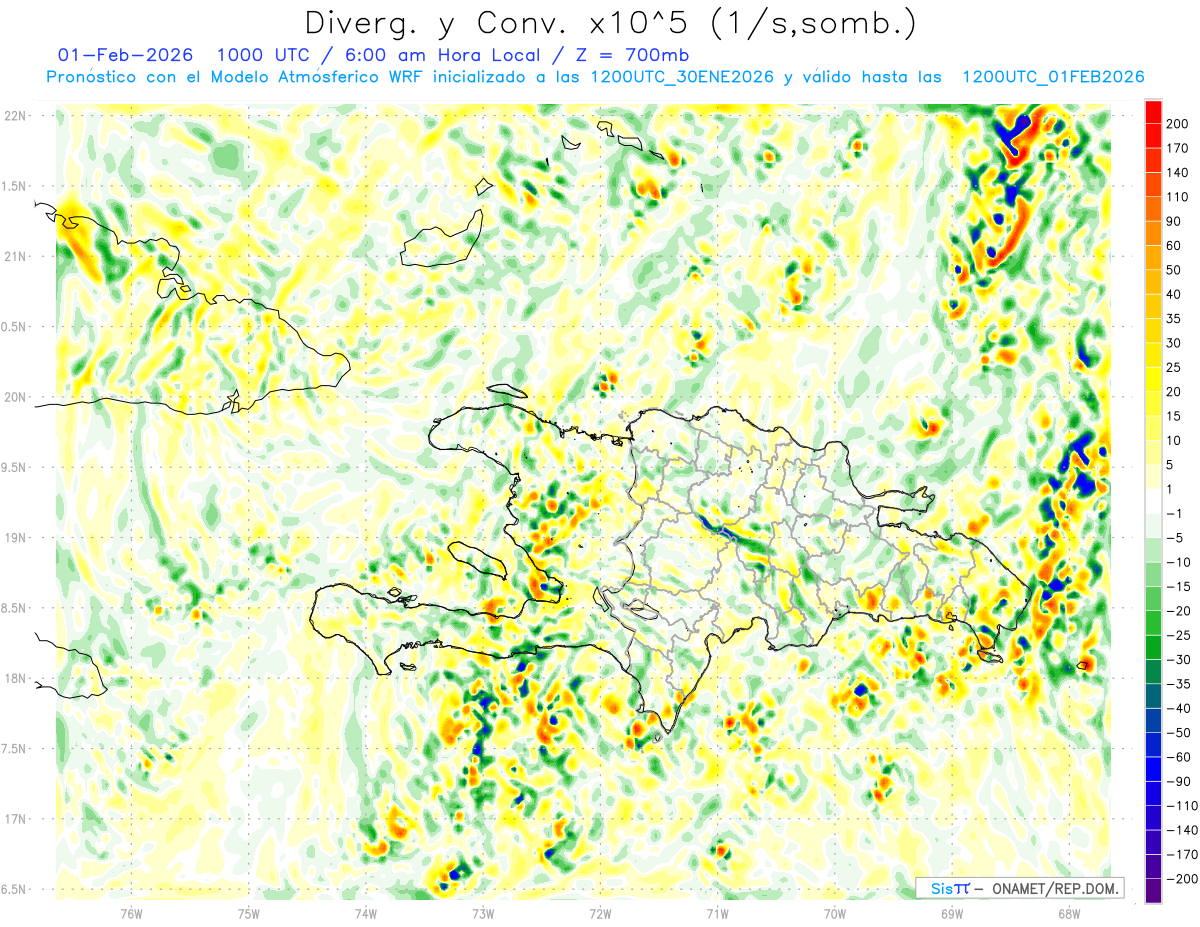
Task: Click colorbar value -10
Action: [1181, 562]
